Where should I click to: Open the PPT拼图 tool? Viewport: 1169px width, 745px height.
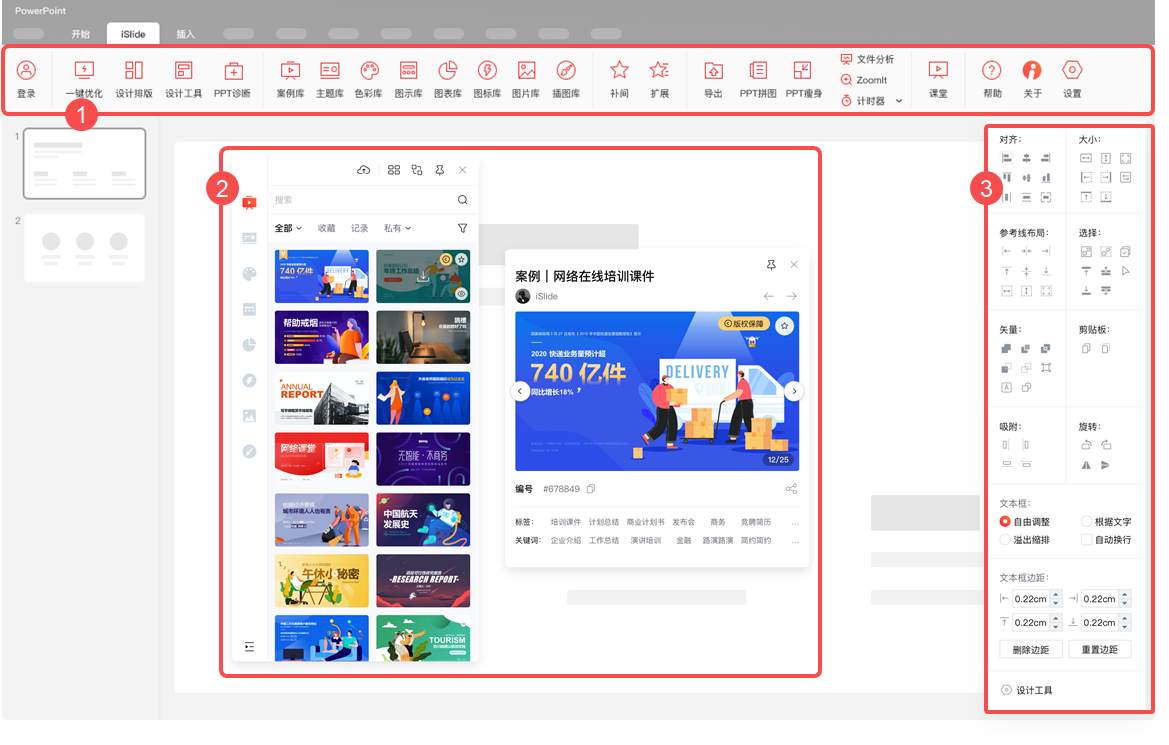758,79
